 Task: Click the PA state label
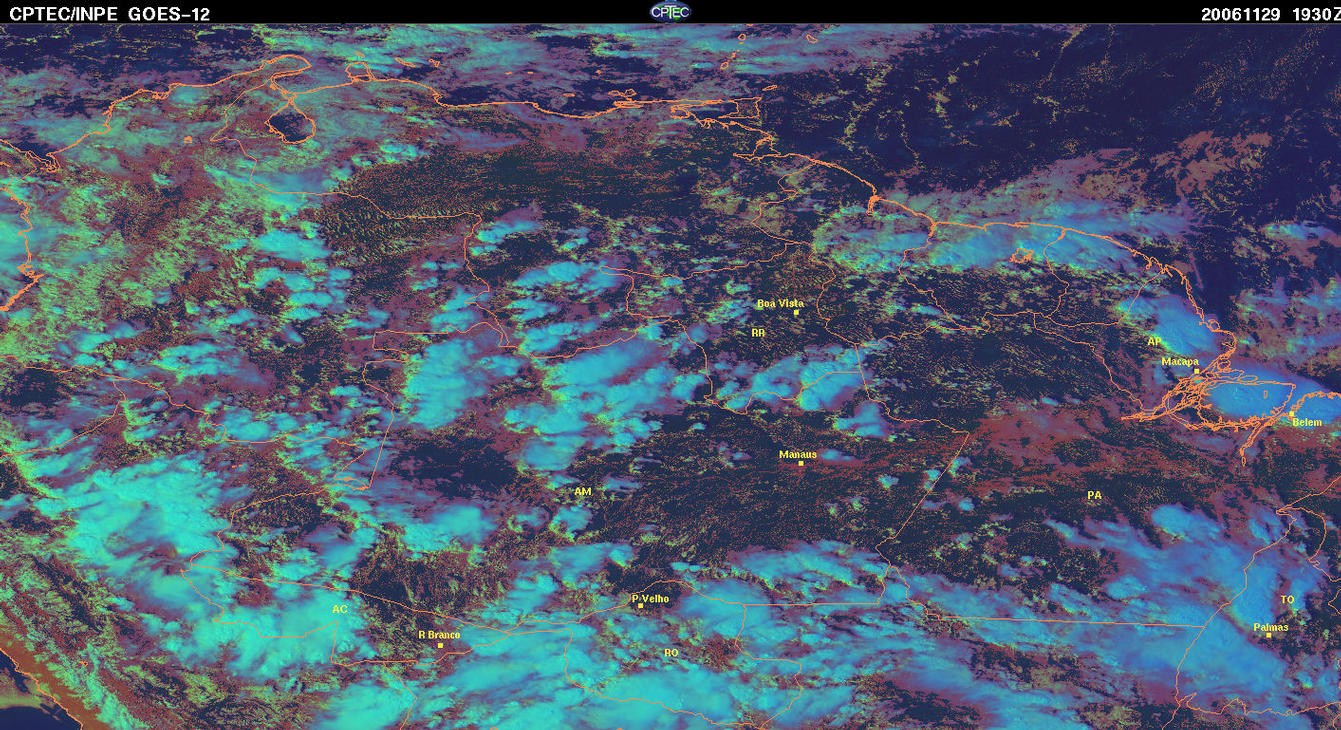[1094, 495]
